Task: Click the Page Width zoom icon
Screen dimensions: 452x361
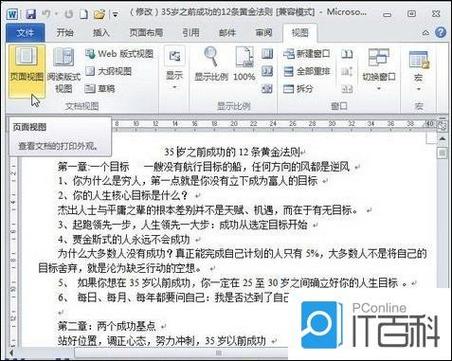Action: (x=267, y=88)
